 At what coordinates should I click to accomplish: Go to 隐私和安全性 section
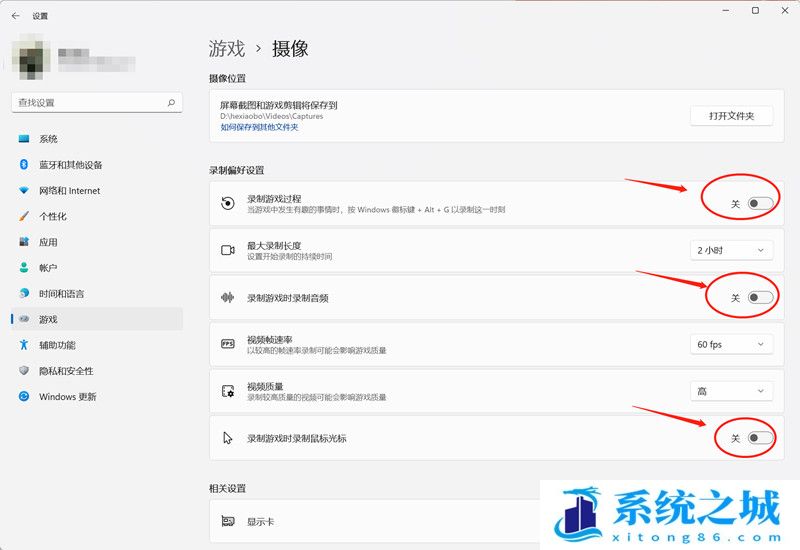[96, 370]
